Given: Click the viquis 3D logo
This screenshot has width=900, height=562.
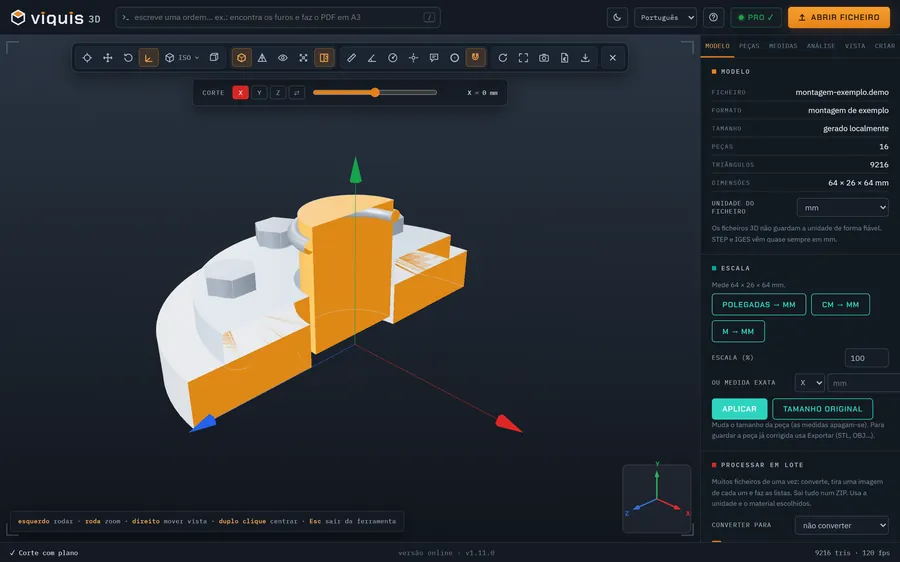Looking at the screenshot, I should [56, 18].
